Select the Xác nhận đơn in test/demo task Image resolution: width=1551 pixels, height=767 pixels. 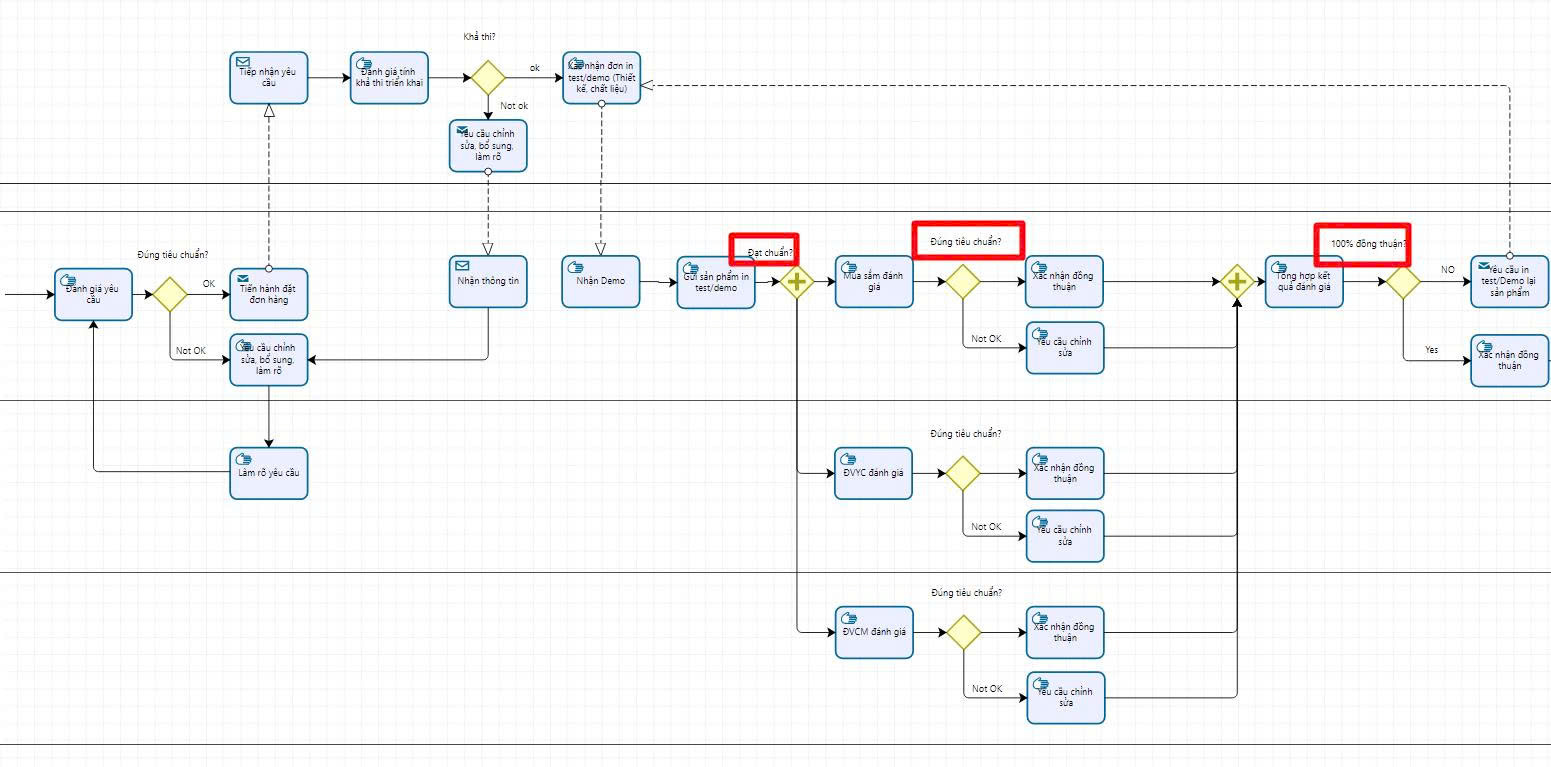(601, 78)
